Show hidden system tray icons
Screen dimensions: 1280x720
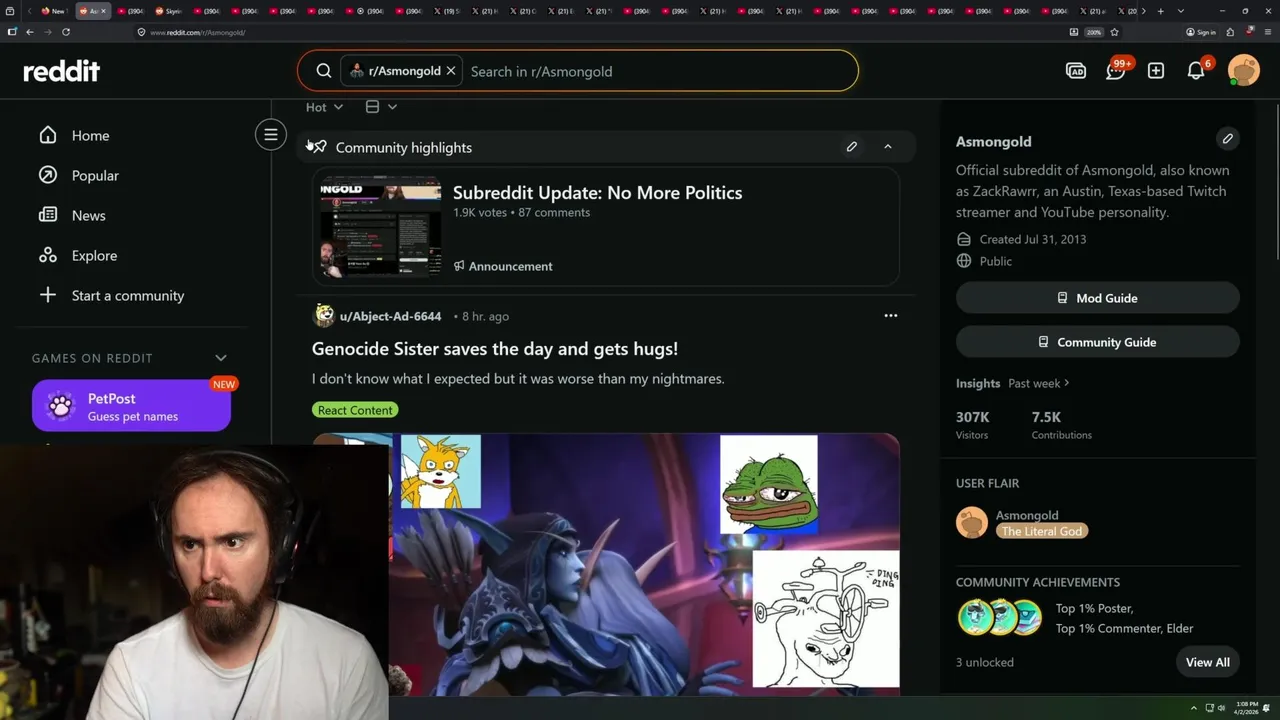pos(1193,708)
